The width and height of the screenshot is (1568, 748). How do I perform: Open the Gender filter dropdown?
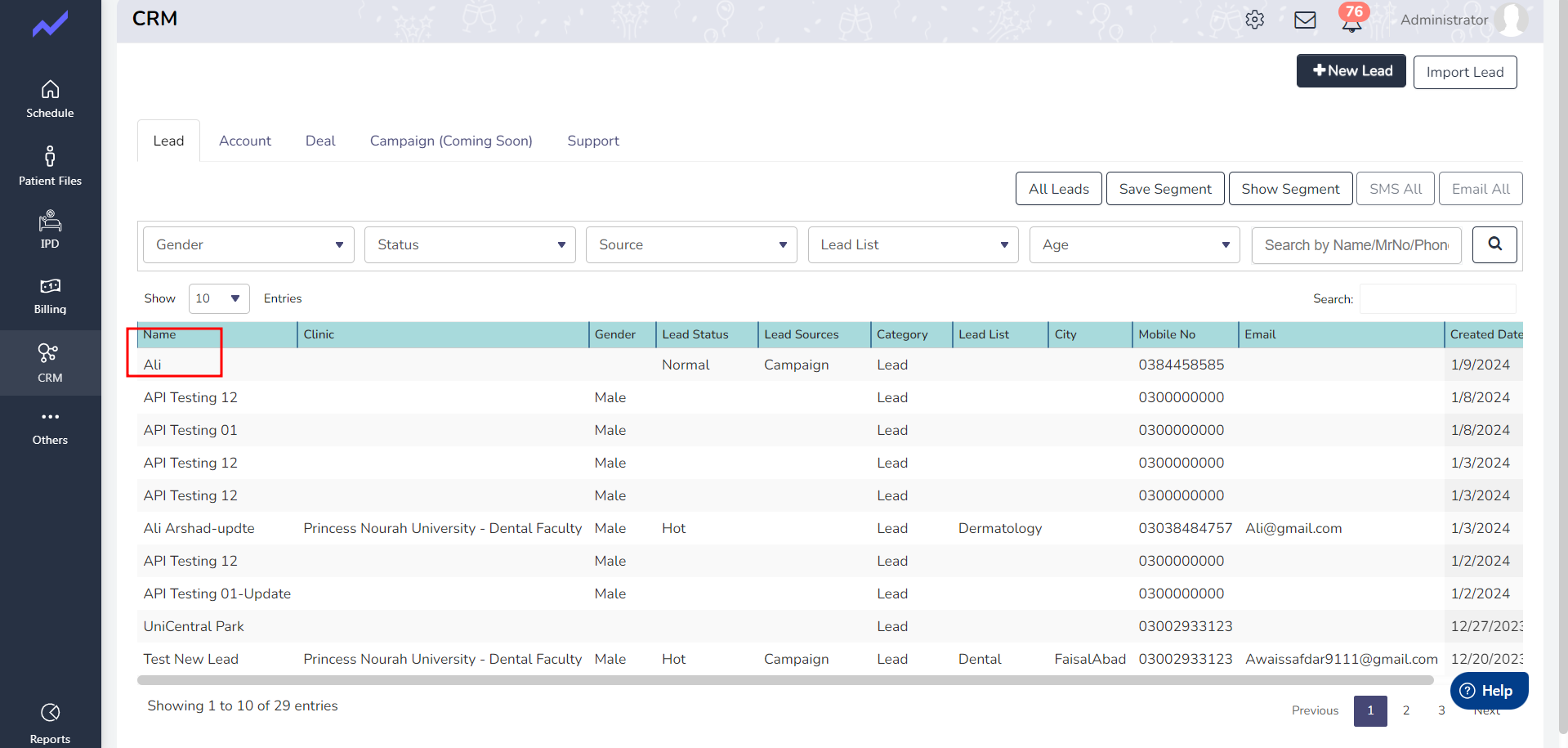(248, 244)
